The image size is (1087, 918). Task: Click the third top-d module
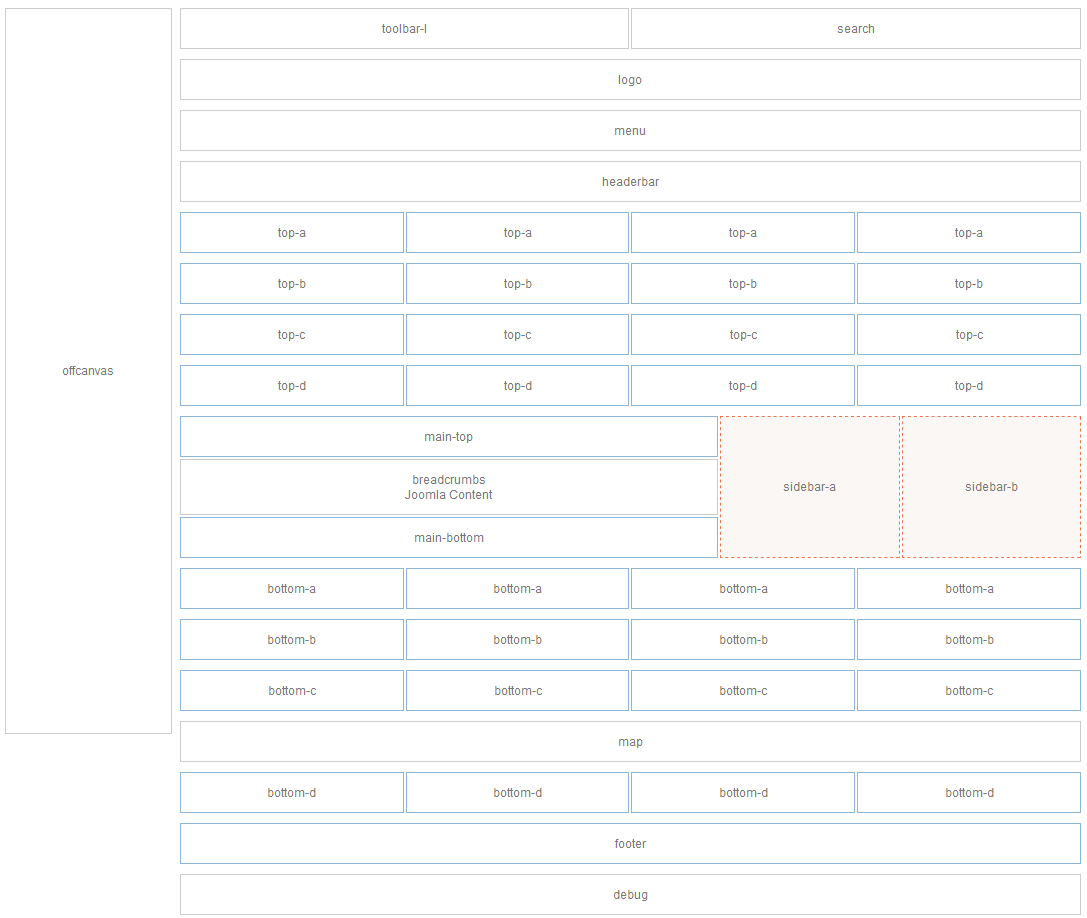pos(743,385)
